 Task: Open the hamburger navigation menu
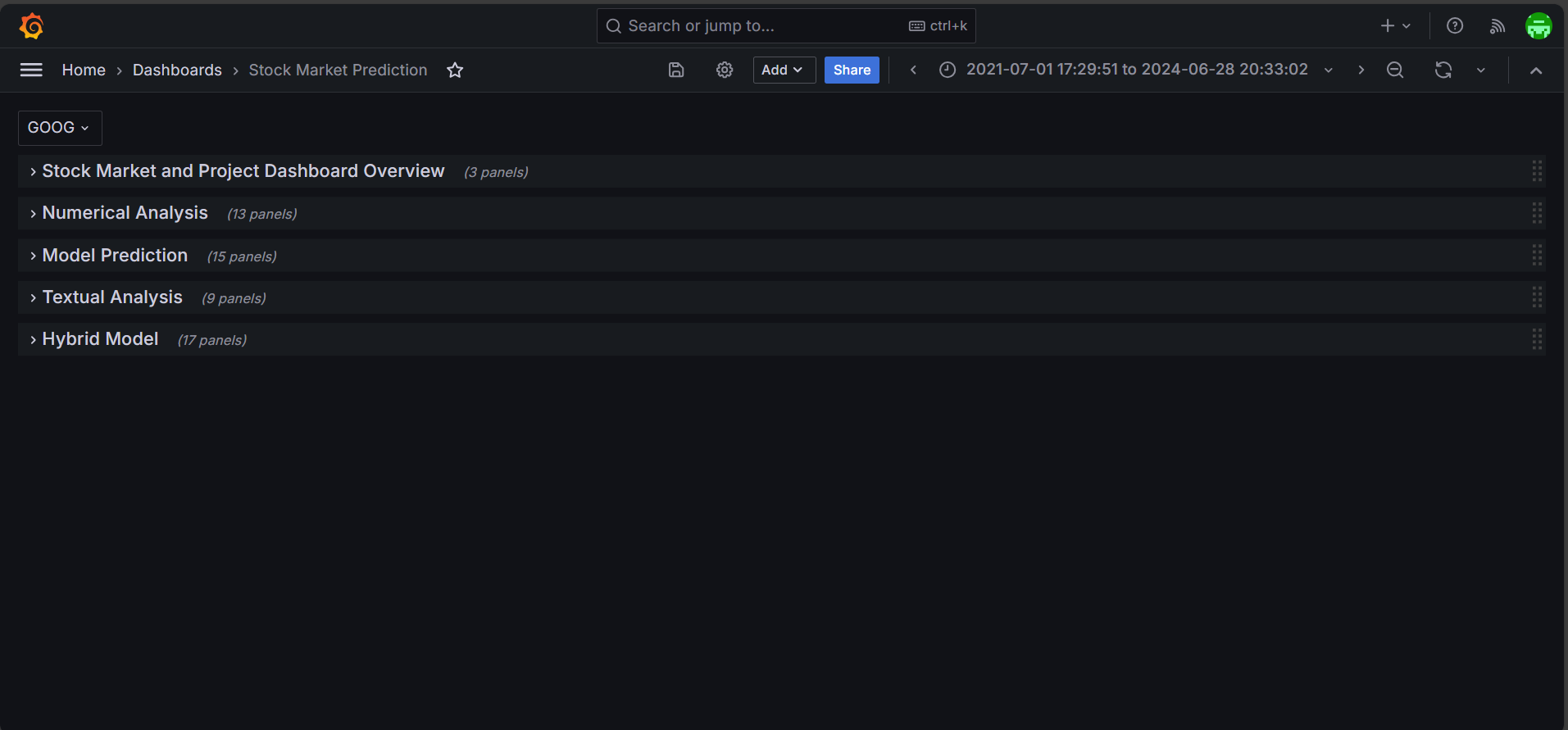[31, 70]
